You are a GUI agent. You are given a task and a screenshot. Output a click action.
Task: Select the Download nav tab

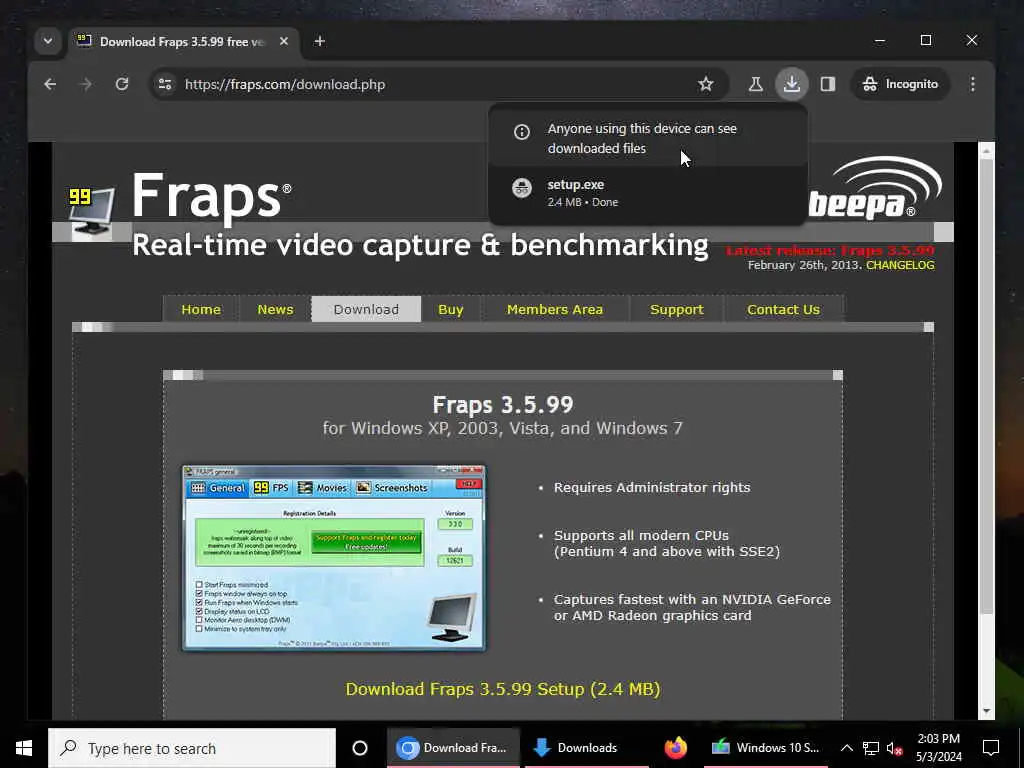tap(366, 310)
